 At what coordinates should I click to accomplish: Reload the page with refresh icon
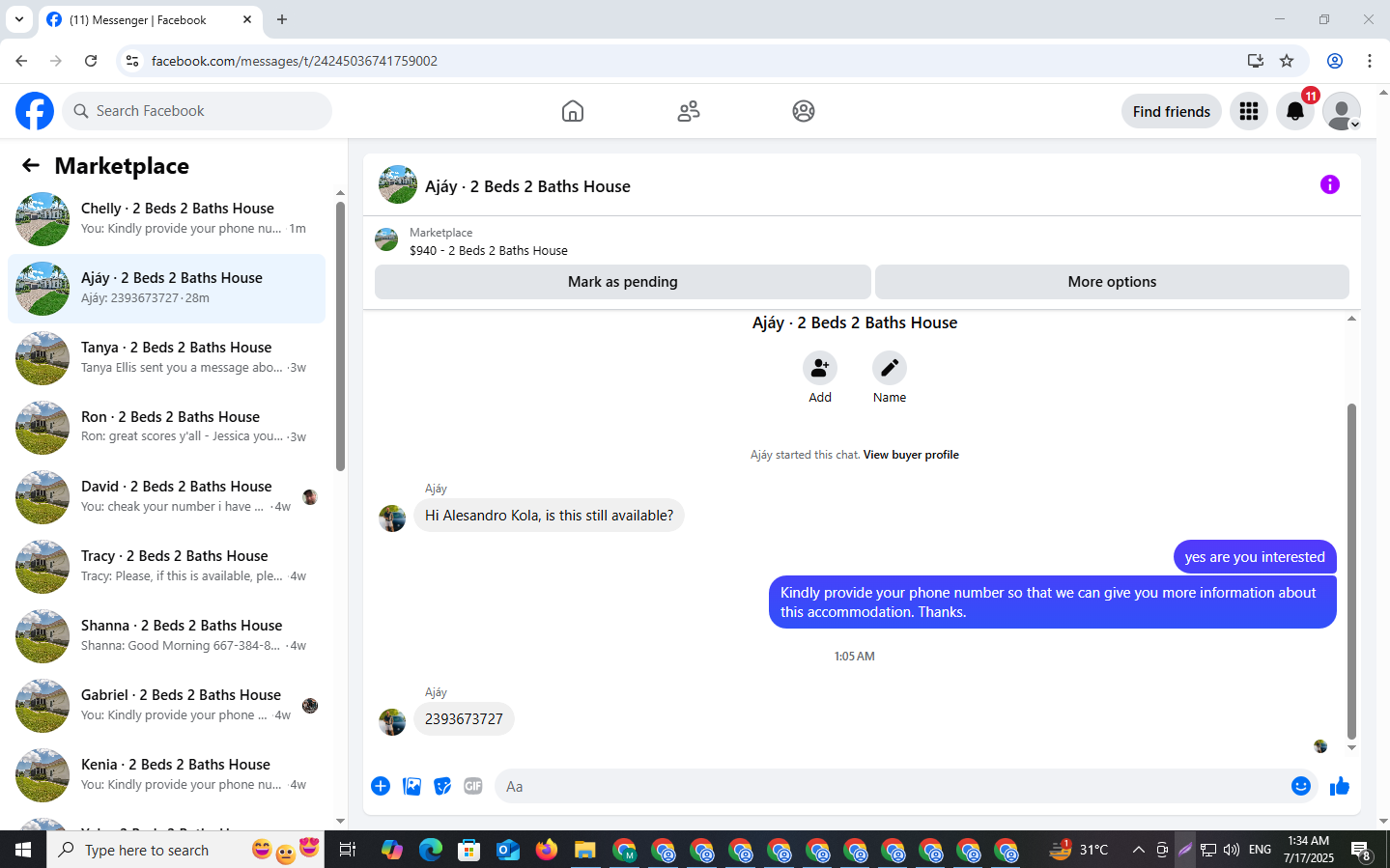91,61
